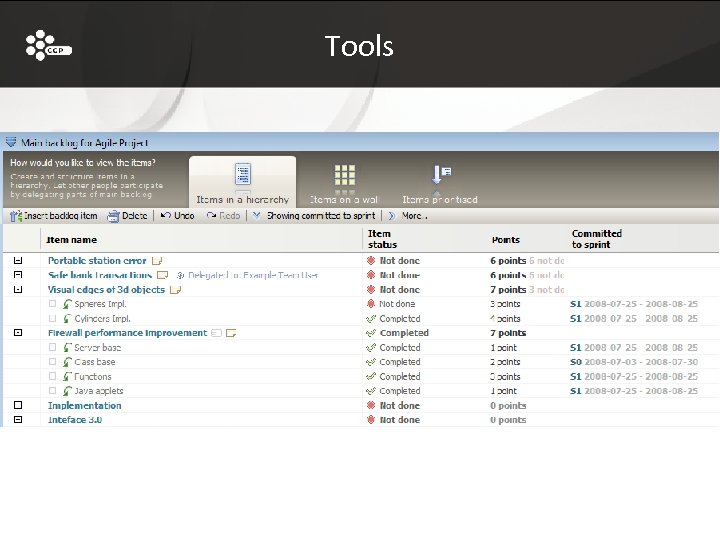Click the chevron icon next to More
Screen dimensions: 720x540
[391, 215]
